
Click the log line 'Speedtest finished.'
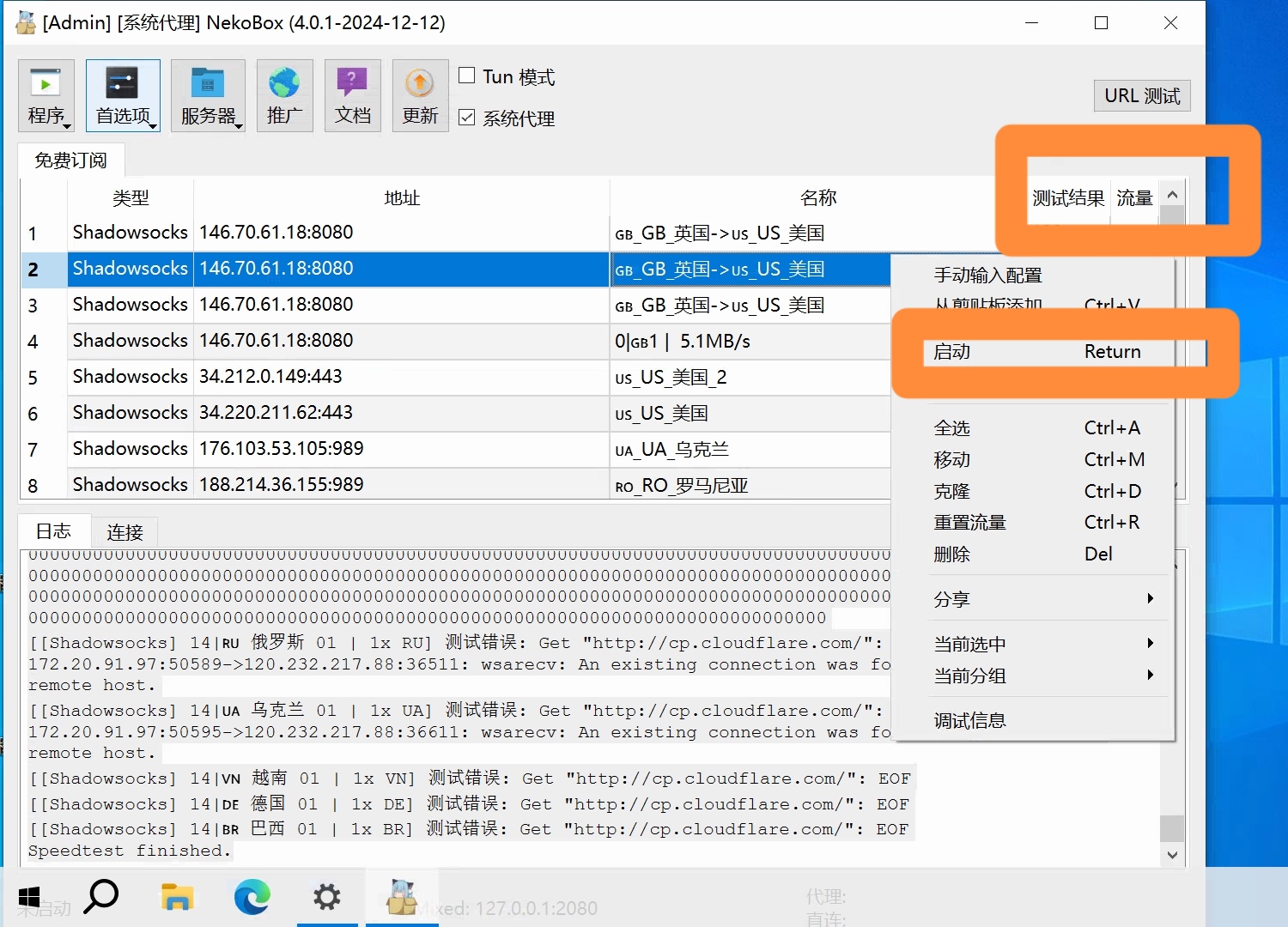[130, 851]
